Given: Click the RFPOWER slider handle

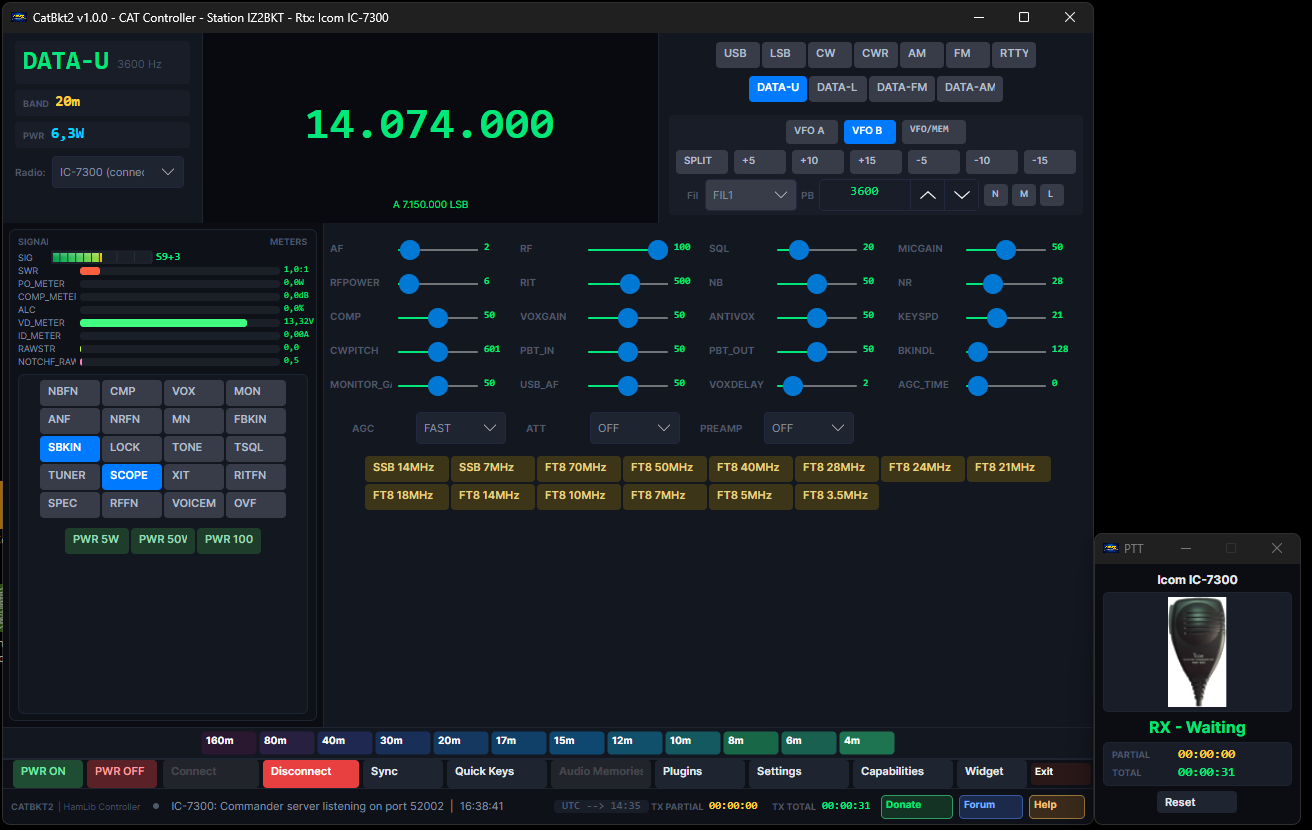Looking at the screenshot, I should [x=409, y=283].
